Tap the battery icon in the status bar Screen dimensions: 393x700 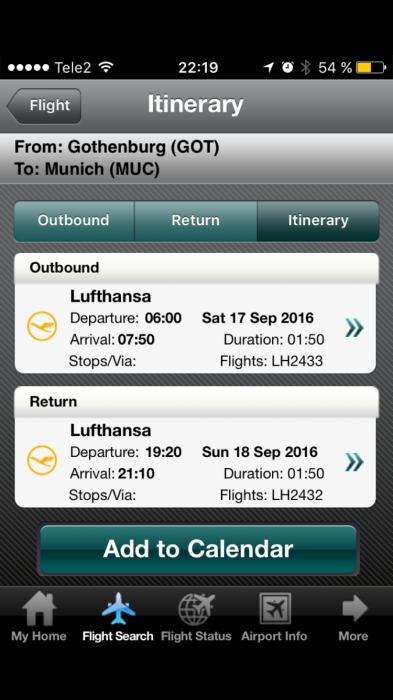[371, 67]
